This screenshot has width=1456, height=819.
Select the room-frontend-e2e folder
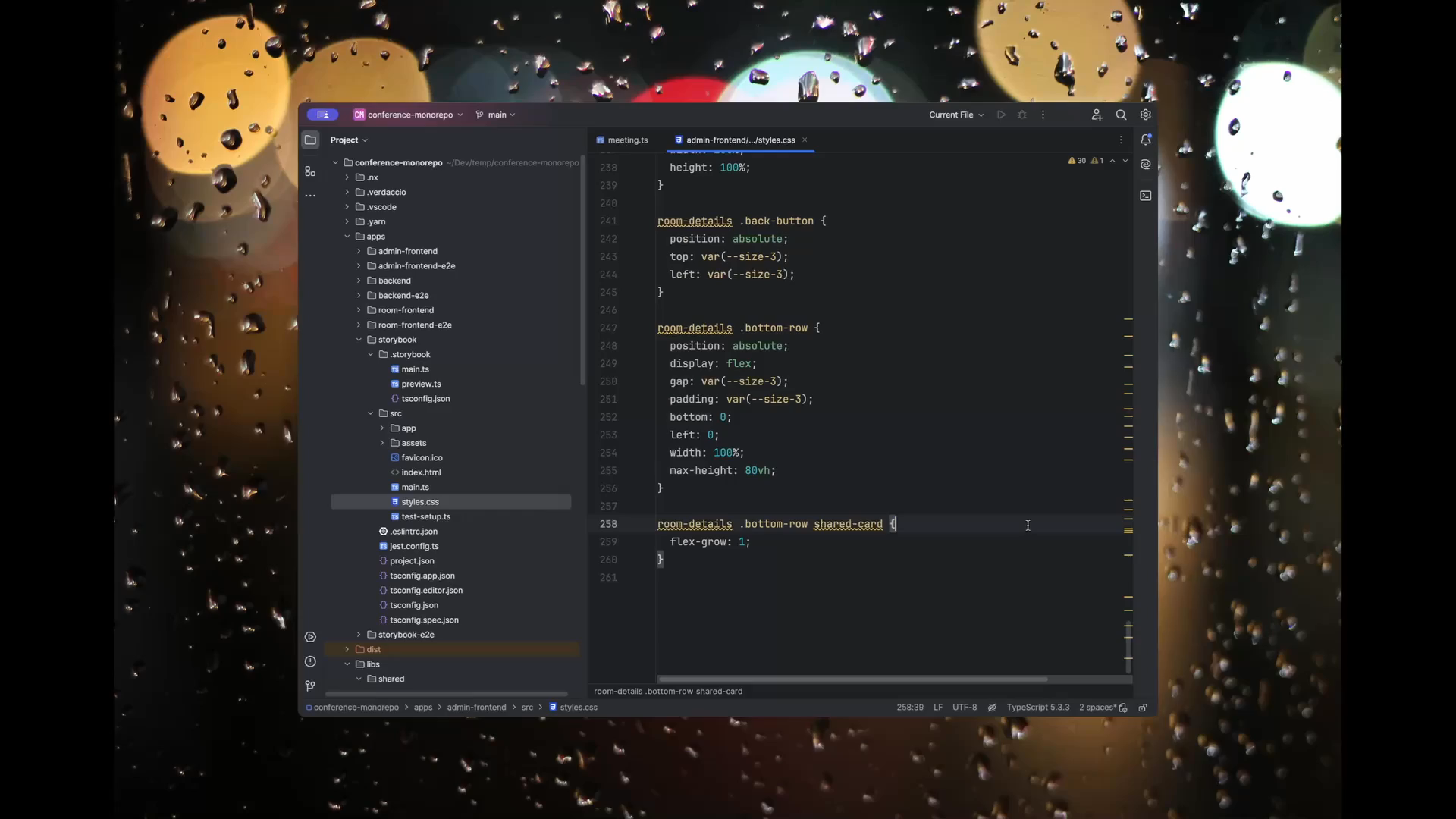(x=409, y=325)
